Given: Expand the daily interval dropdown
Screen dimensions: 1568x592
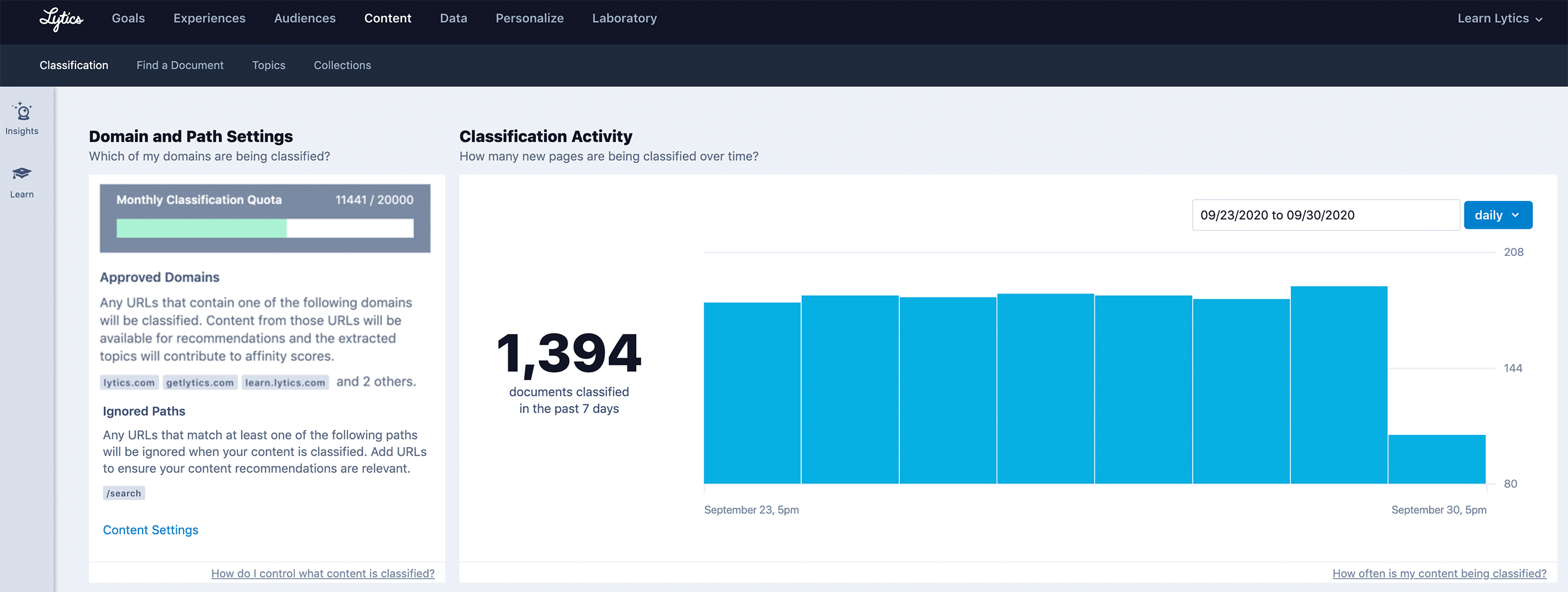Looking at the screenshot, I should click(x=1497, y=215).
